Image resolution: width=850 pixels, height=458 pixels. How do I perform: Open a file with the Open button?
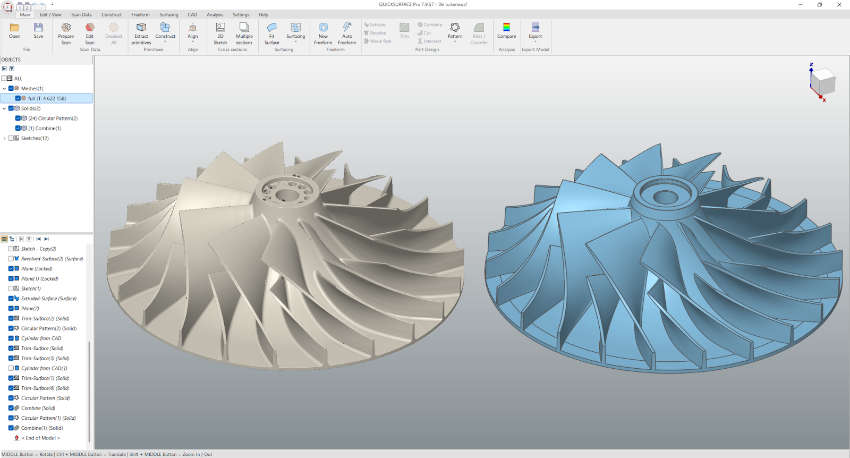coord(15,31)
